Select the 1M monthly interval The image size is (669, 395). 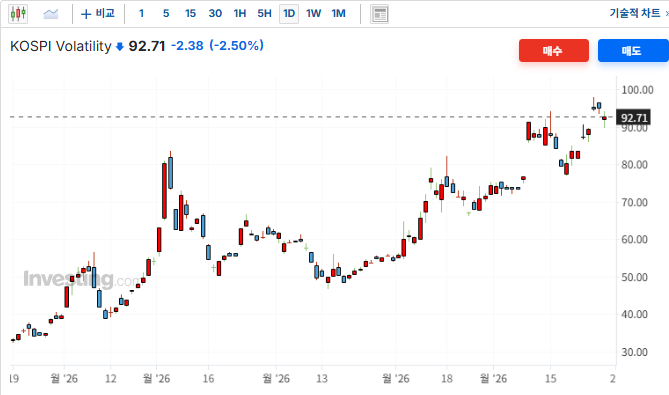tap(339, 14)
